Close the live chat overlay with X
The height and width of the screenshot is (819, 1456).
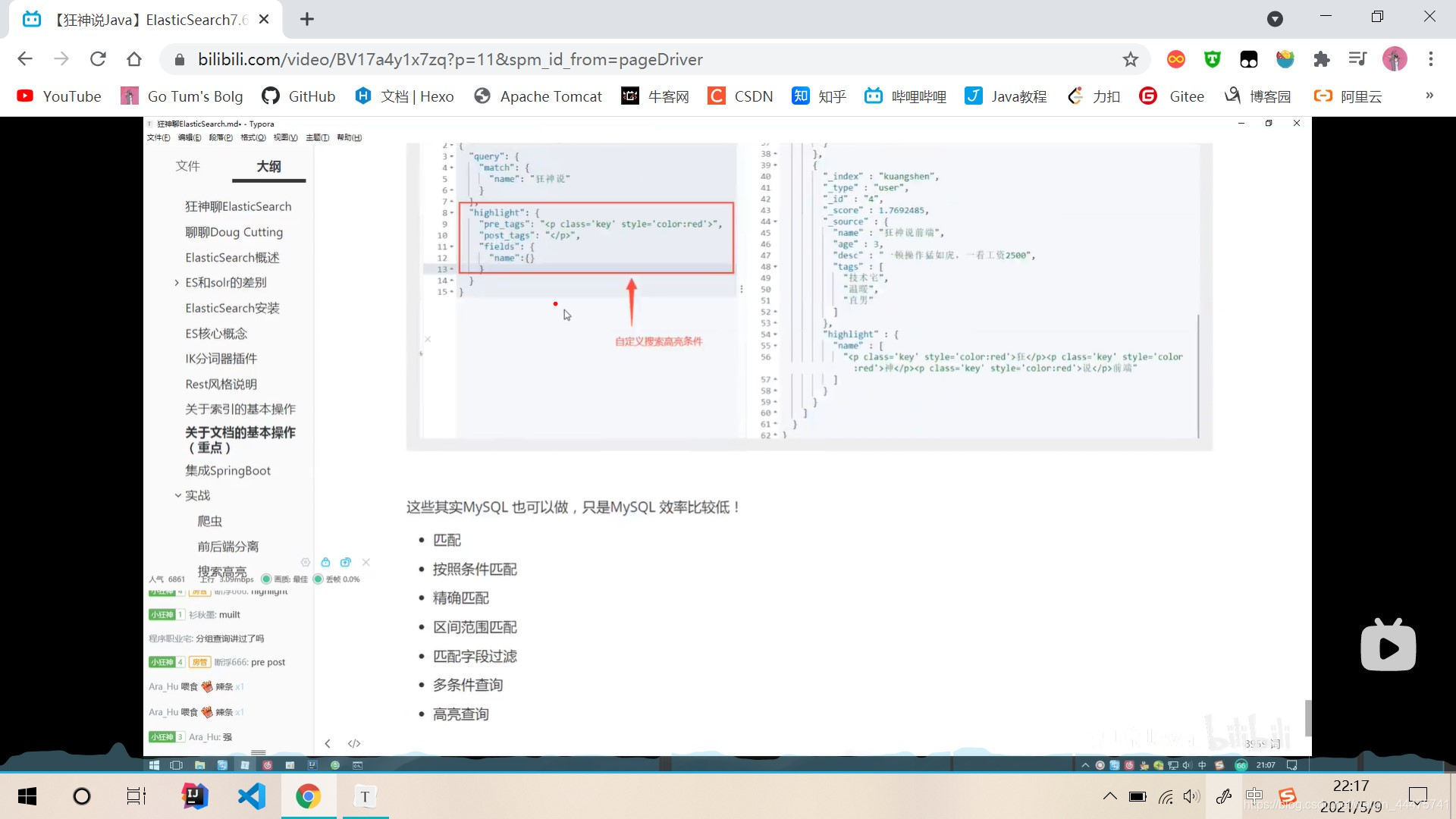coord(366,562)
